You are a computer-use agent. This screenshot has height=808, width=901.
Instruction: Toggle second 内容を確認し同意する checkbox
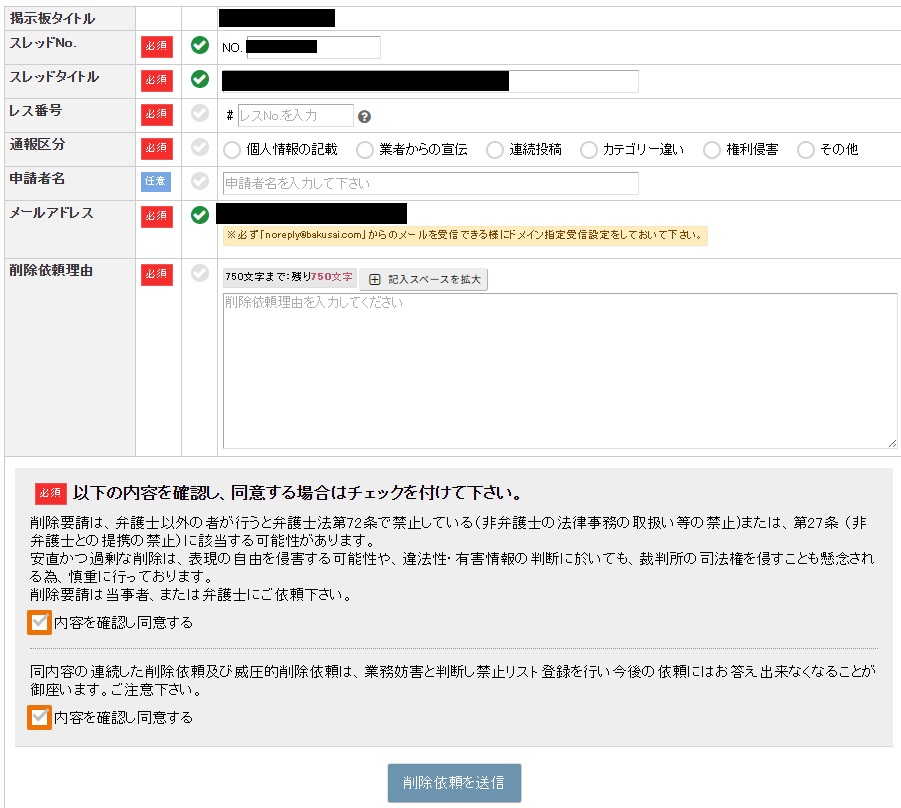[40, 717]
